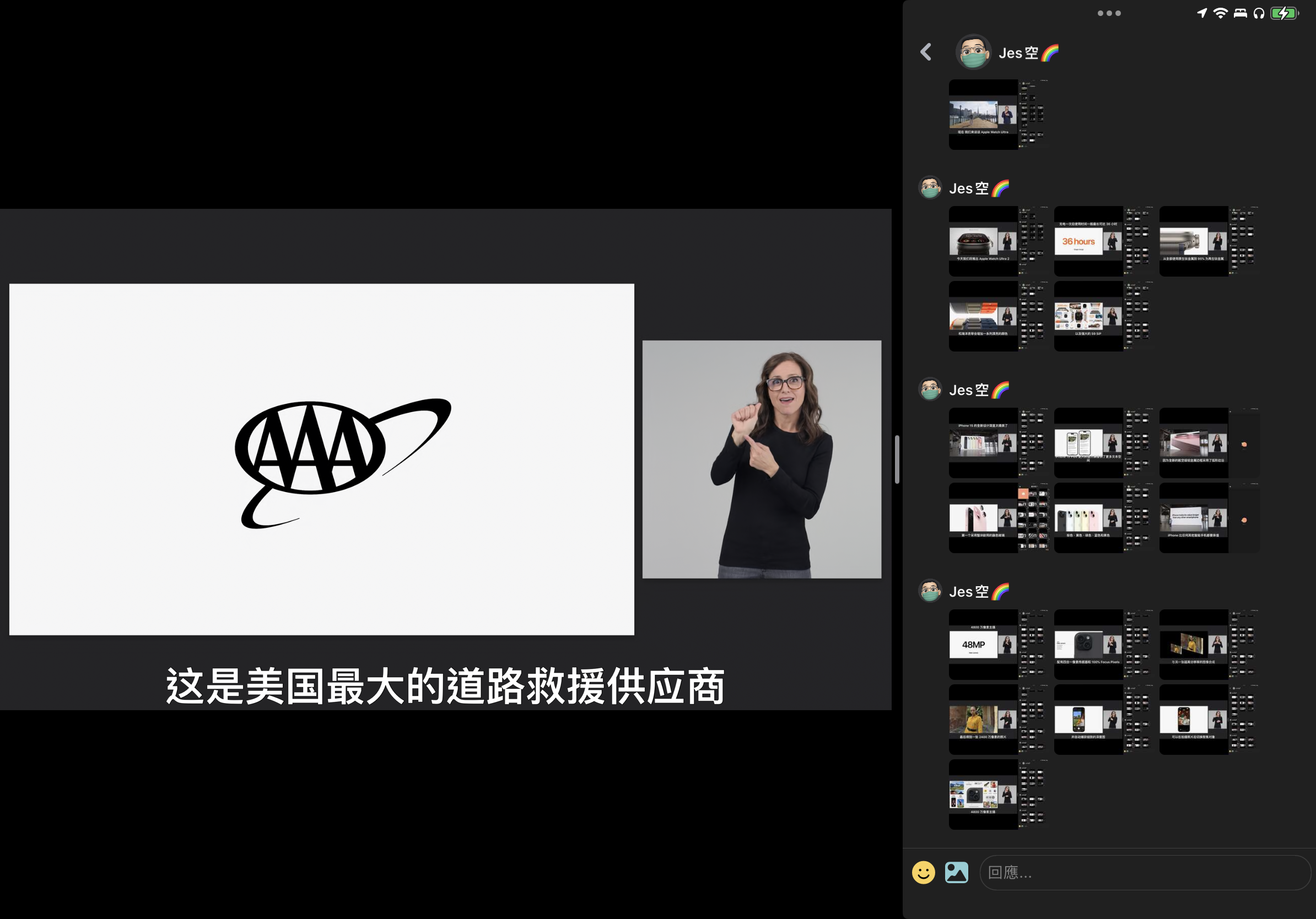The height and width of the screenshot is (919, 1316).
Task: Open the depth capture phone thumbnail
Action: click(1104, 720)
